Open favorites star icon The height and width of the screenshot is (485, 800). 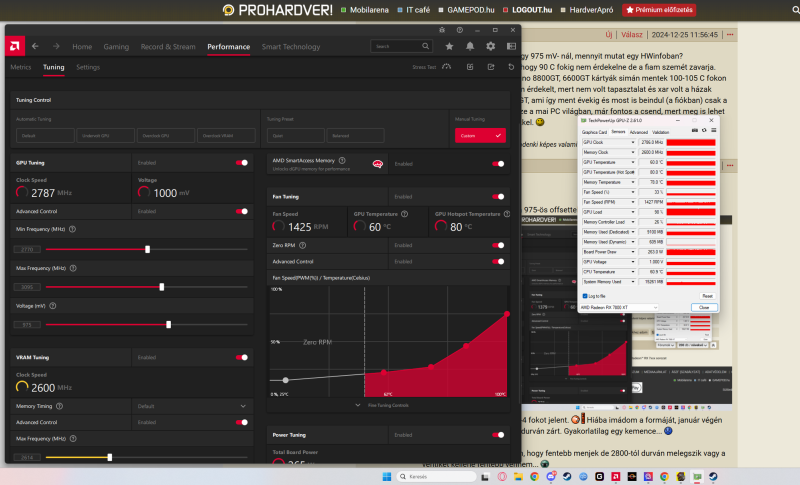[449, 46]
